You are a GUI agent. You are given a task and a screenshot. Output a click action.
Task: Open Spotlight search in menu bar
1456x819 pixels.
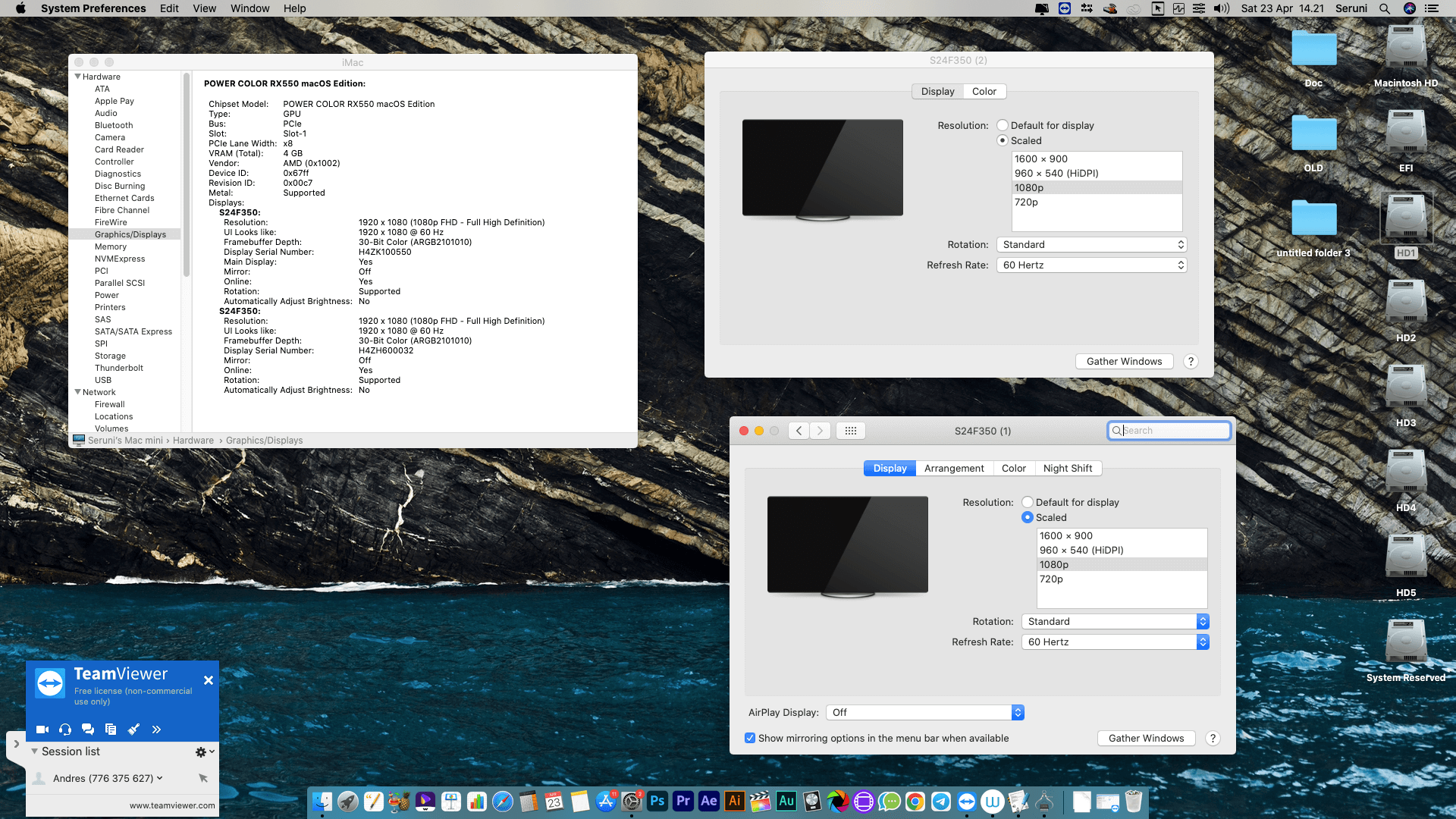click(1385, 8)
